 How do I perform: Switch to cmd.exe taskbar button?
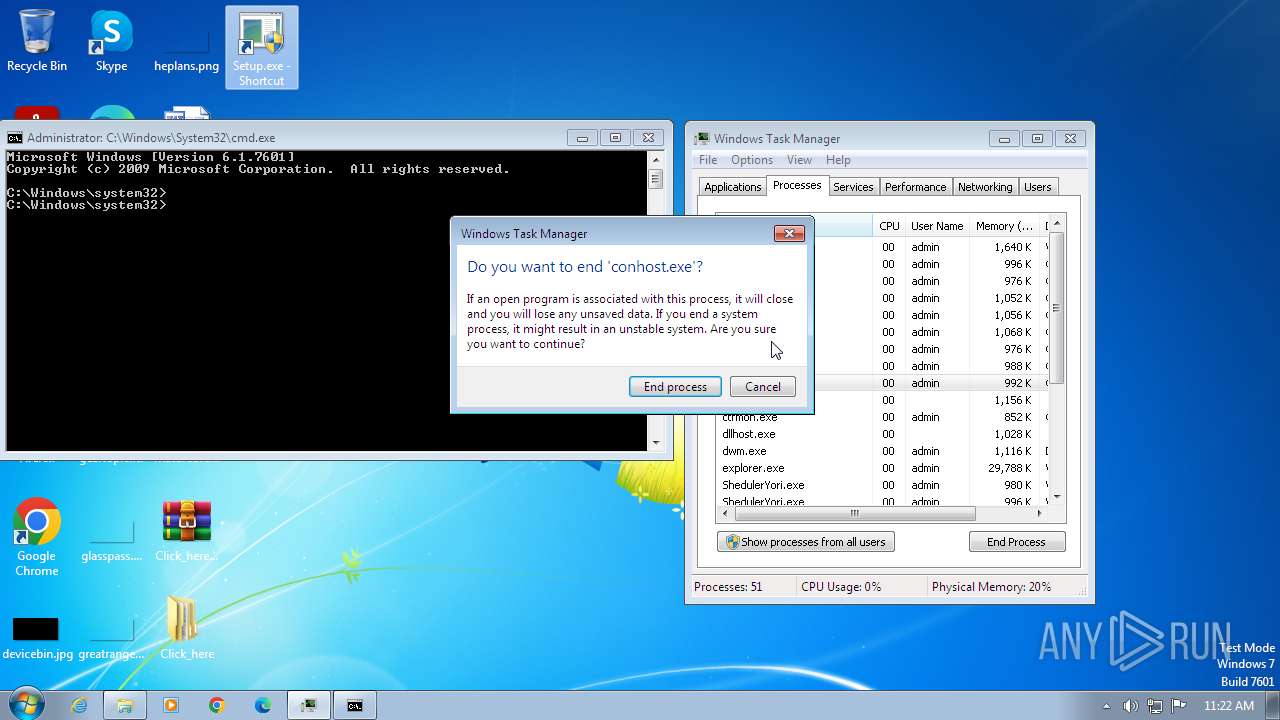pyautogui.click(x=355, y=705)
